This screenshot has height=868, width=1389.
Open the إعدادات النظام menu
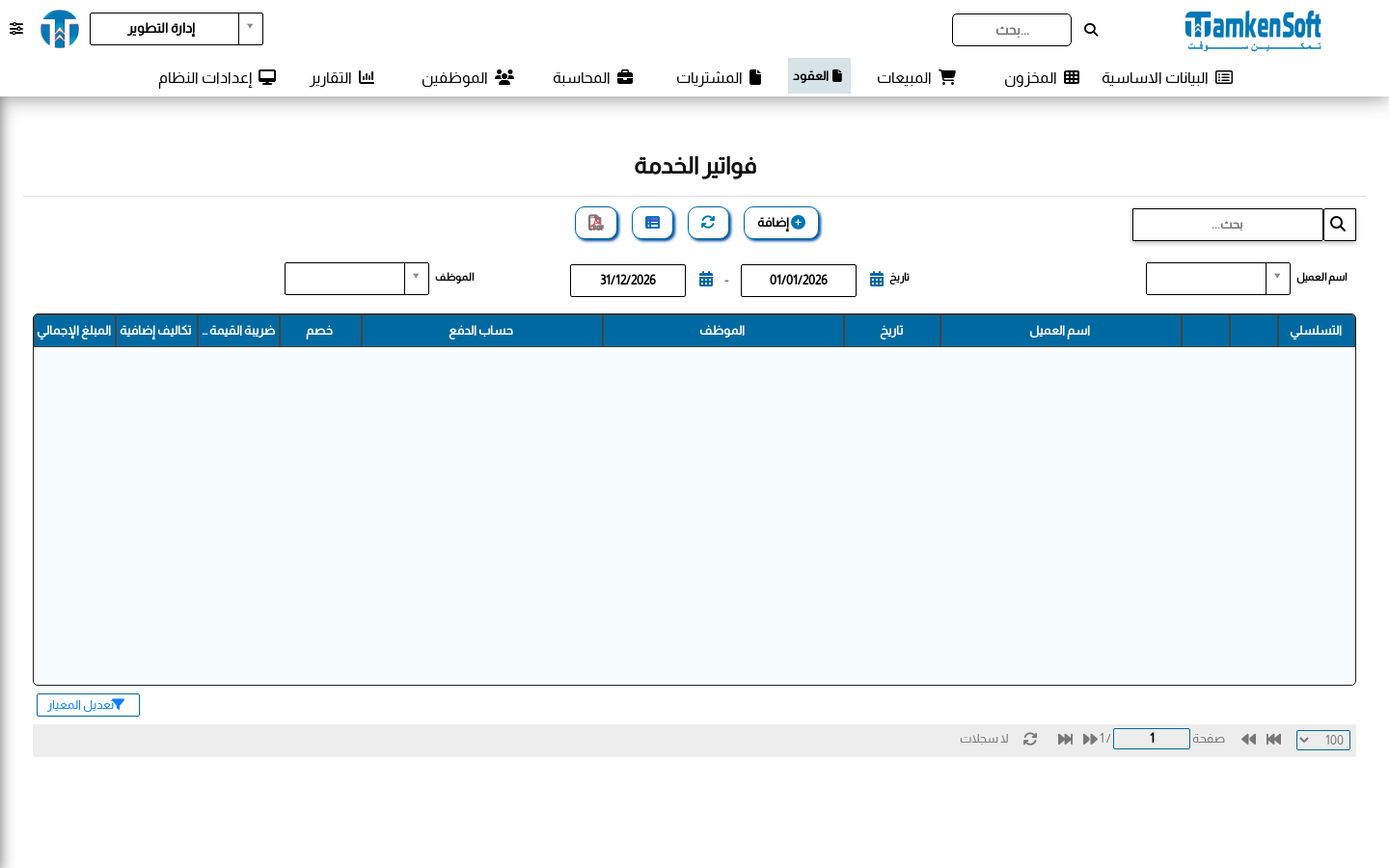click(217, 77)
